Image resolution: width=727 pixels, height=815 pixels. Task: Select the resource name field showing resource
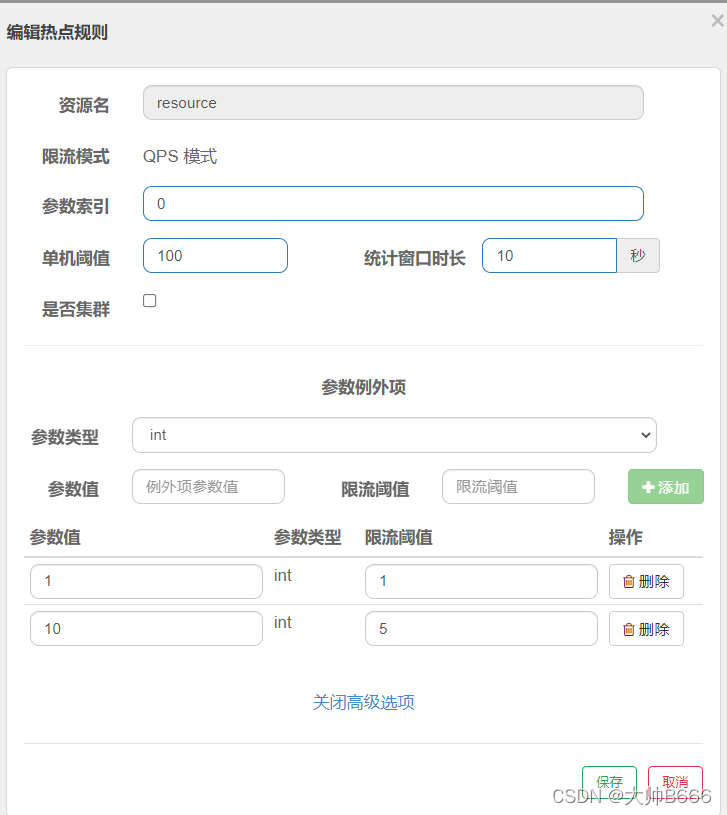[393, 102]
